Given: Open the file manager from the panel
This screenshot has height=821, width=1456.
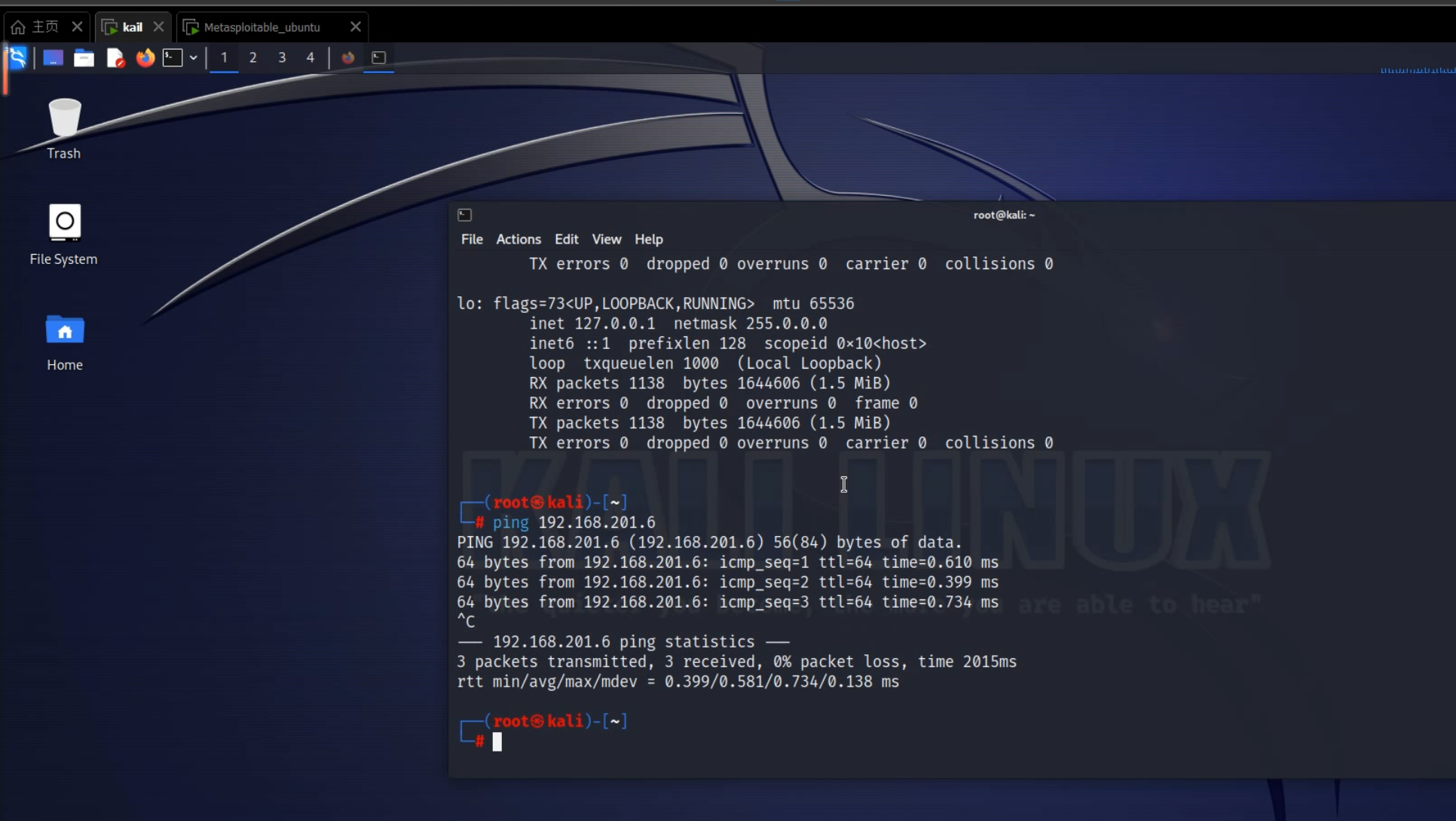Looking at the screenshot, I should pos(84,57).
